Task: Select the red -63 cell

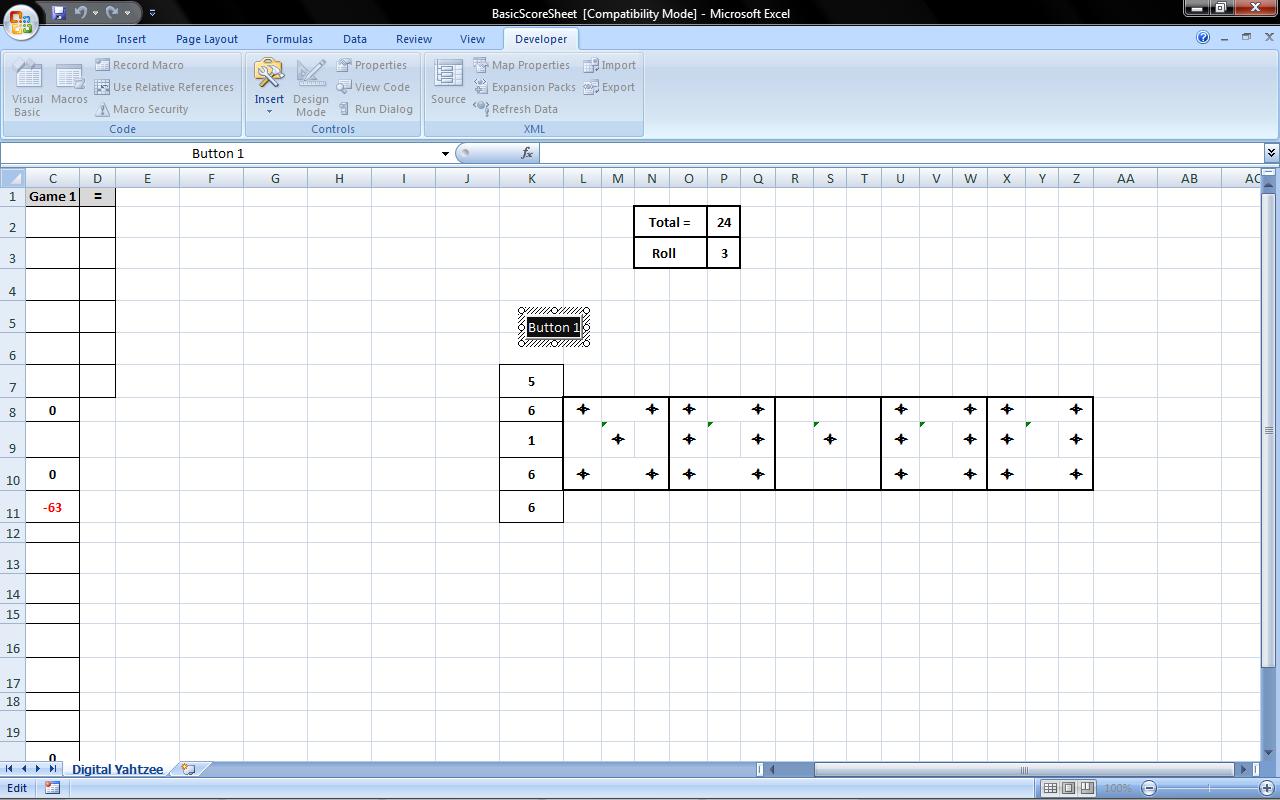Action: coord(53,507)
